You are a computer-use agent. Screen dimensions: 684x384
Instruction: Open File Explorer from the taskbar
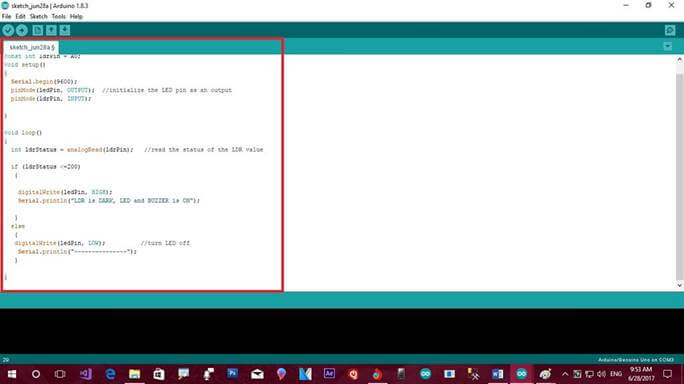(x=134, y=374)
